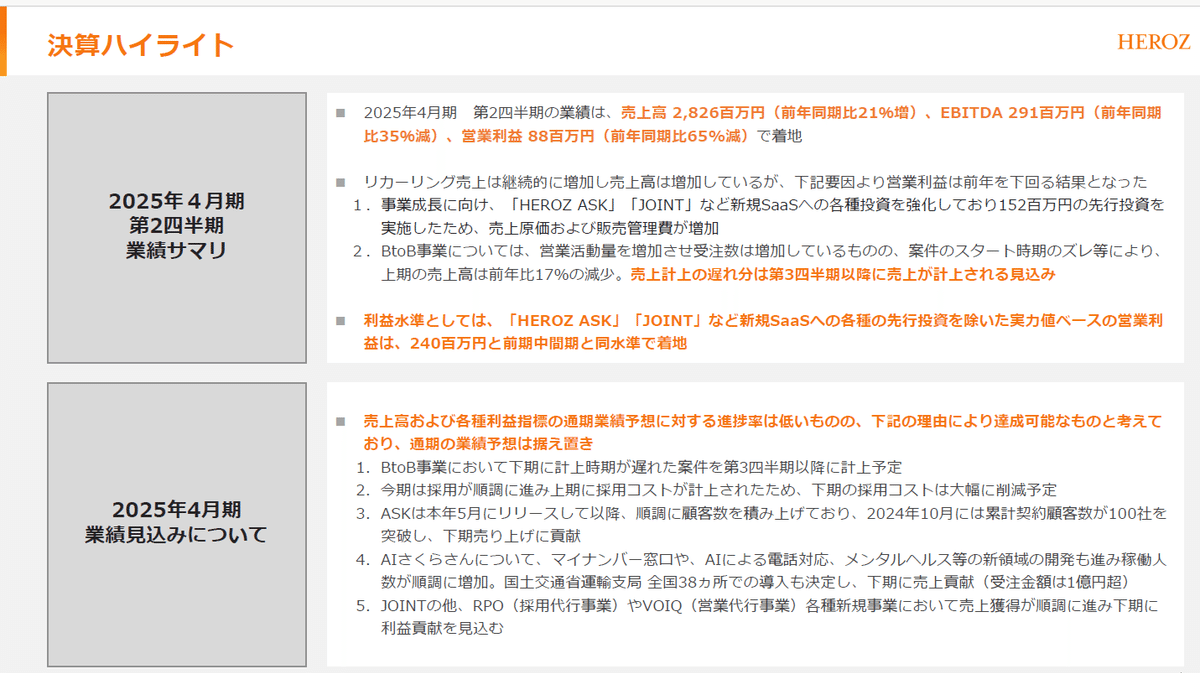Click the HEROZ logo in the header
1200x673 pixels.
[1153, 42]
